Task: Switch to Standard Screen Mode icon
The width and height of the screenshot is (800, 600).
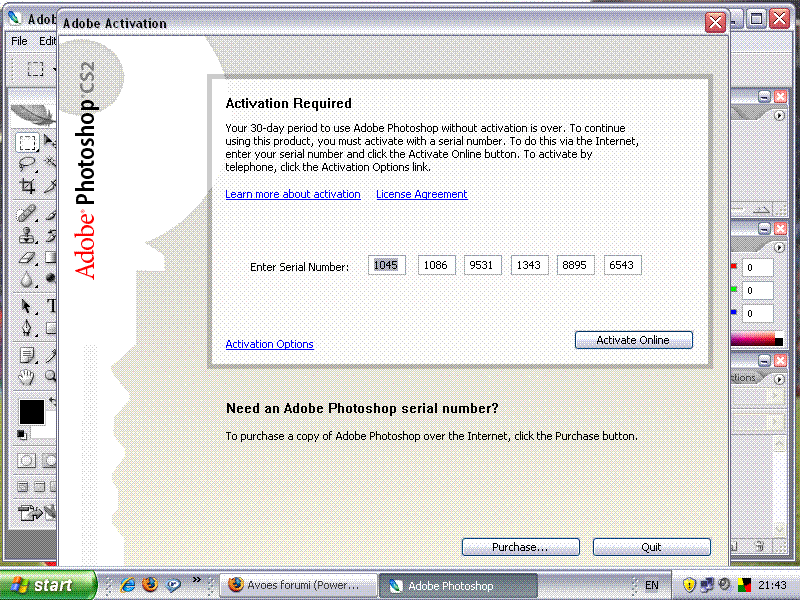Action: click(22, 487)
